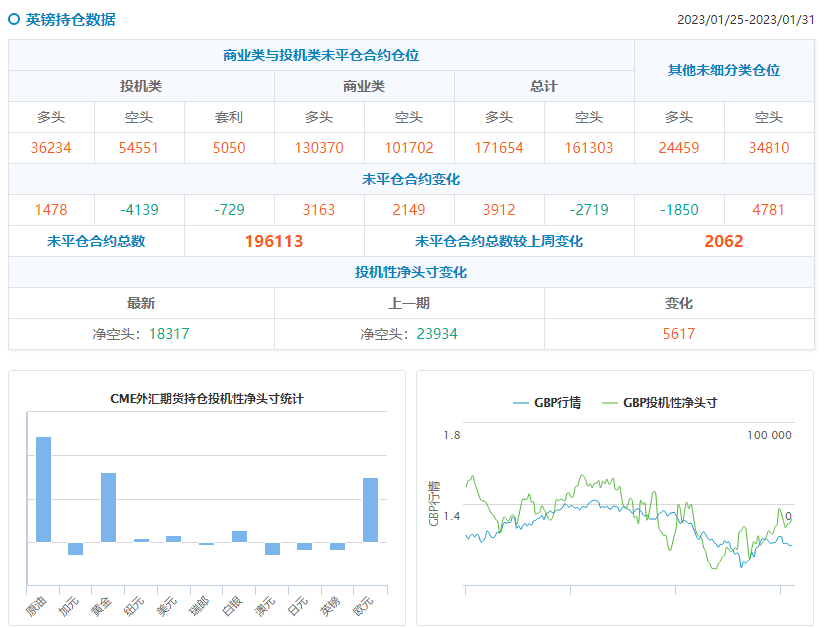Viewport: 831px width, 628px height.
Task: Click the 投机类 column header
Action: (x=141, y=86)
